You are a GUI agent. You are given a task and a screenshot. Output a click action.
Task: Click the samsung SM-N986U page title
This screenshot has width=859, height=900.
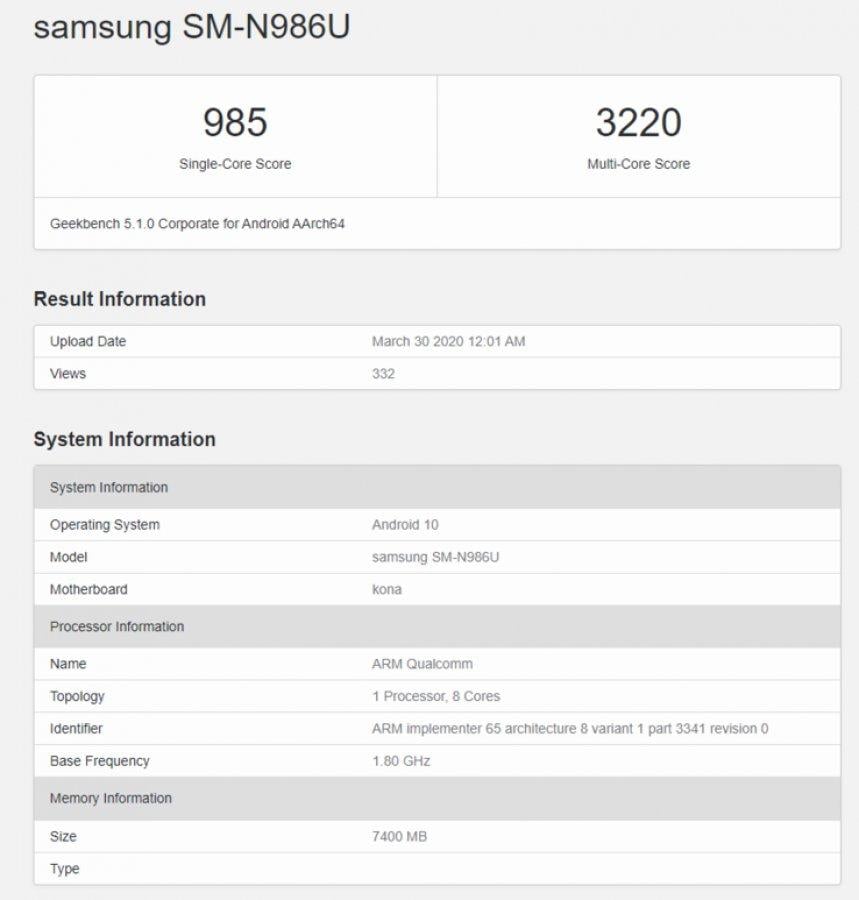(x=191, y=27)
